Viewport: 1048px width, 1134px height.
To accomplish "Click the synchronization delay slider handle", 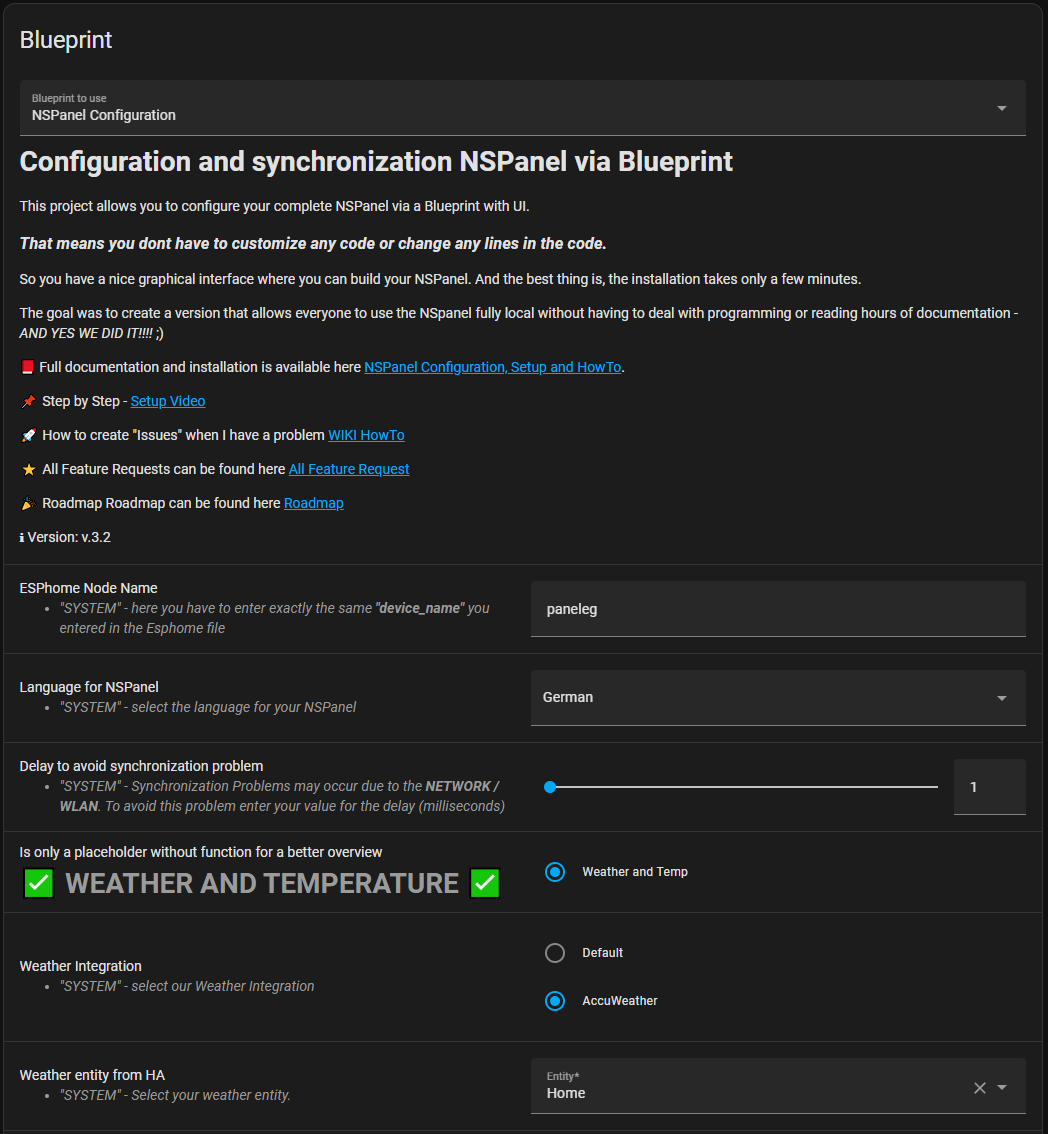I will click(549, 787).
